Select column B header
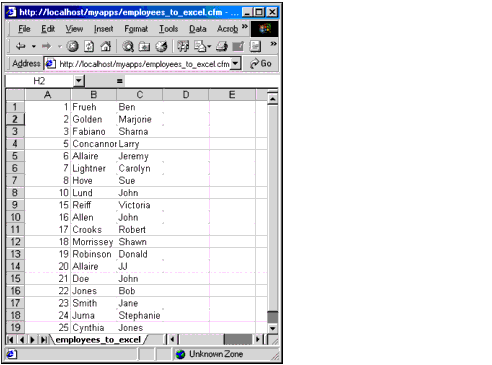The width and height of the screenshot is (492, 365). pos(94,95)
